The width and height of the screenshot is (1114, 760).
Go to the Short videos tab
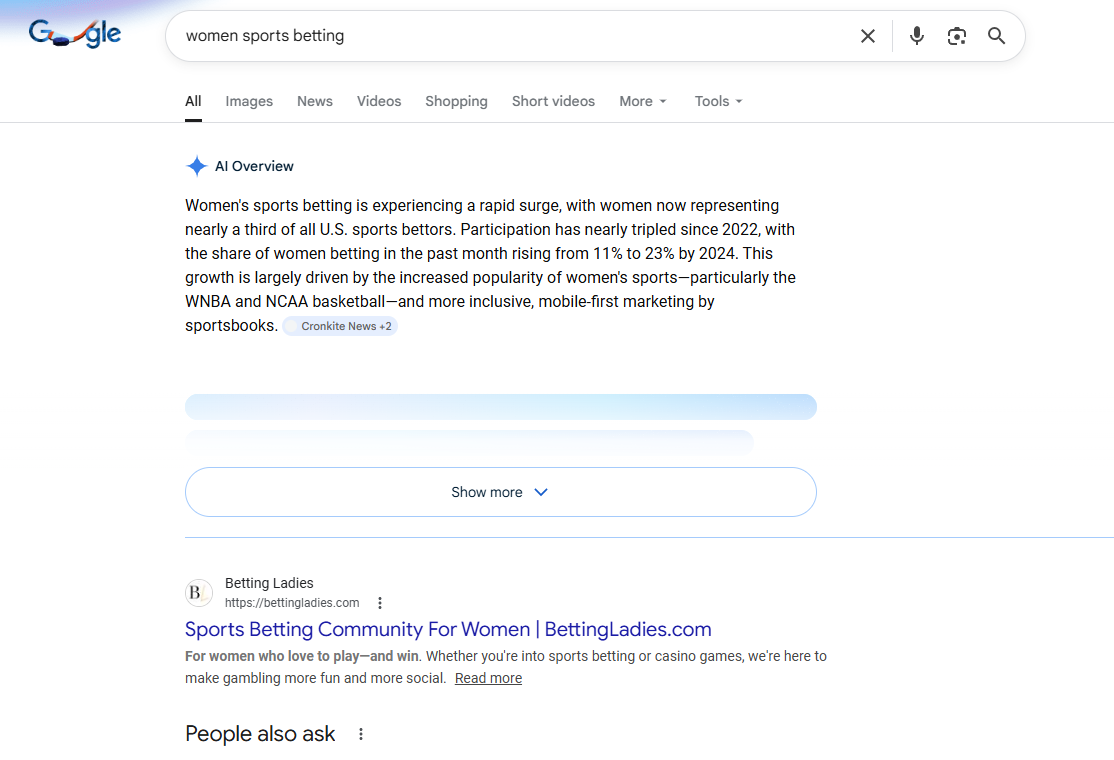[553, 101]
